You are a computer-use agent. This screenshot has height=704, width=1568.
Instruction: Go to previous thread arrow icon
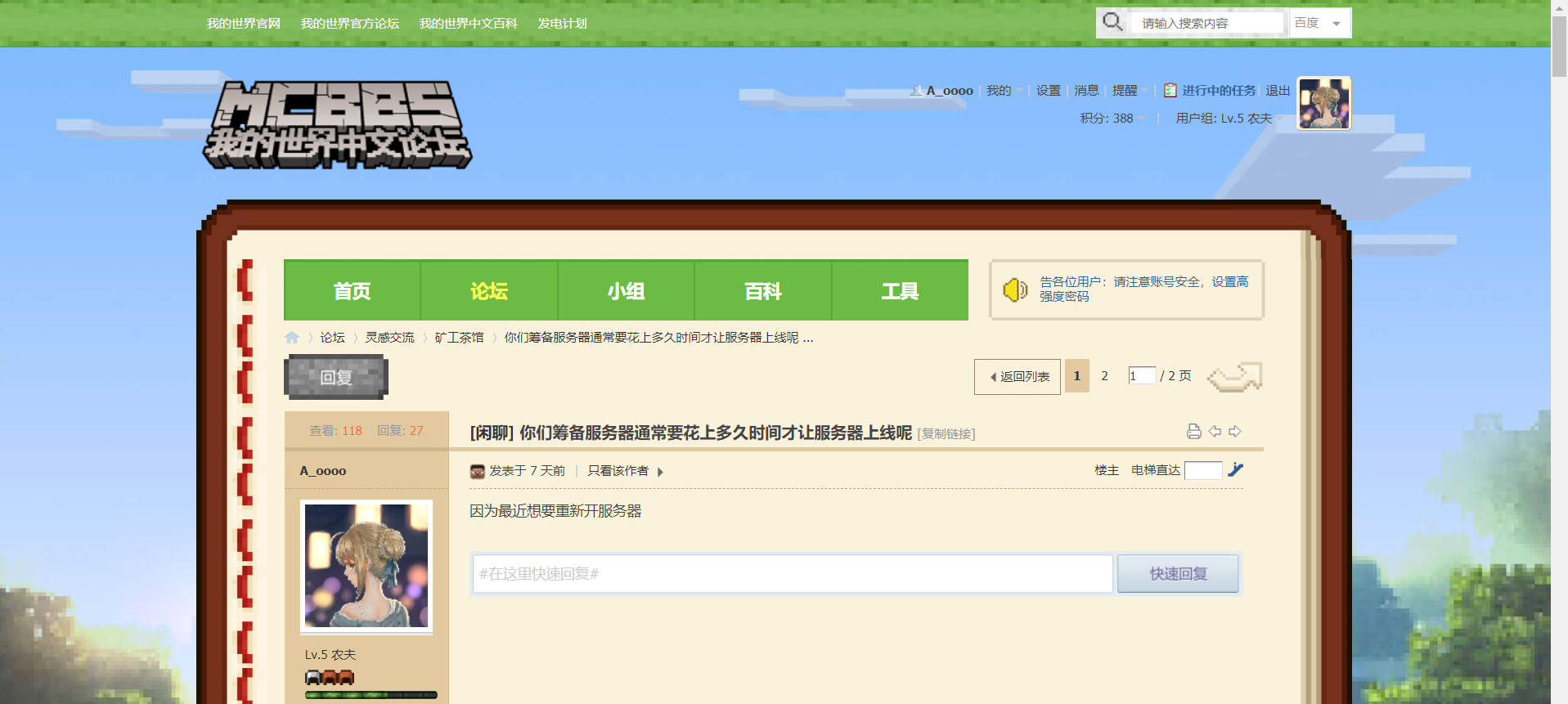coord(1215,432)
